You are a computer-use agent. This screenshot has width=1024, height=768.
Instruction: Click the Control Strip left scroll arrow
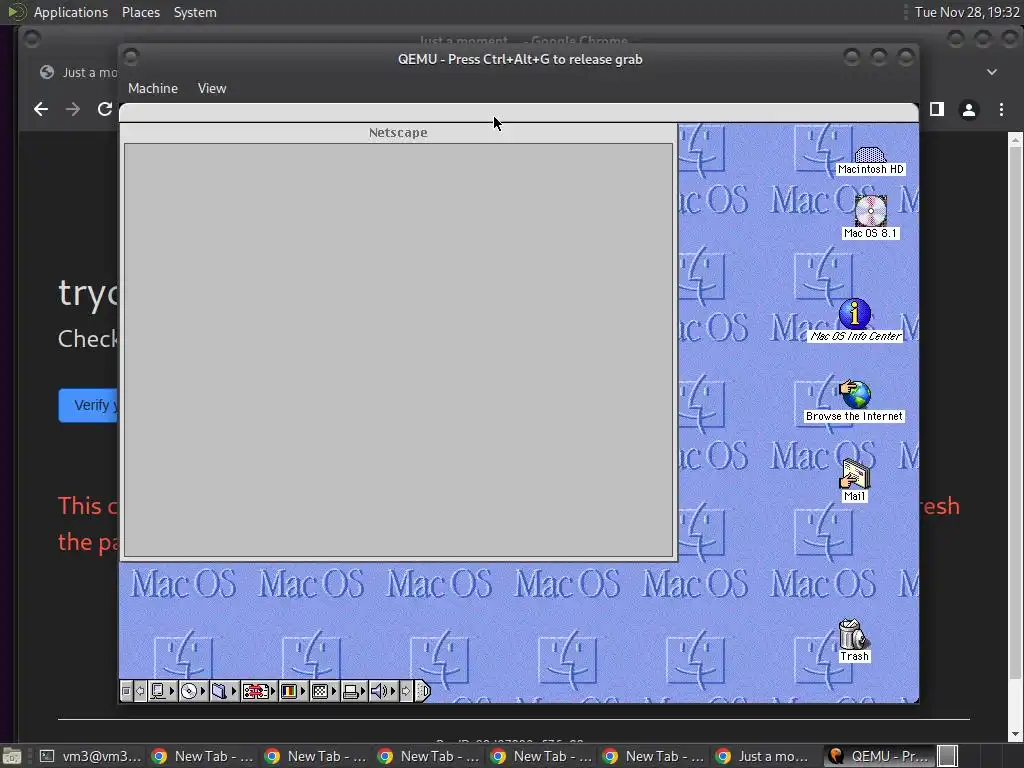140,691
